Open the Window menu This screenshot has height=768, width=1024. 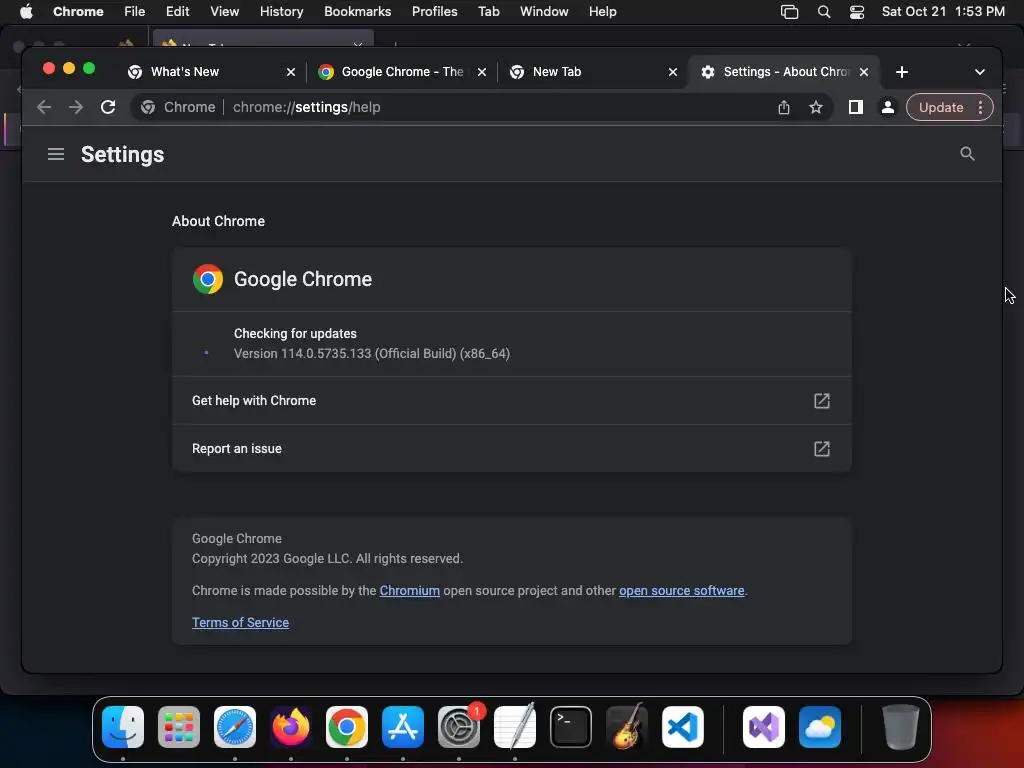(544, 12)
